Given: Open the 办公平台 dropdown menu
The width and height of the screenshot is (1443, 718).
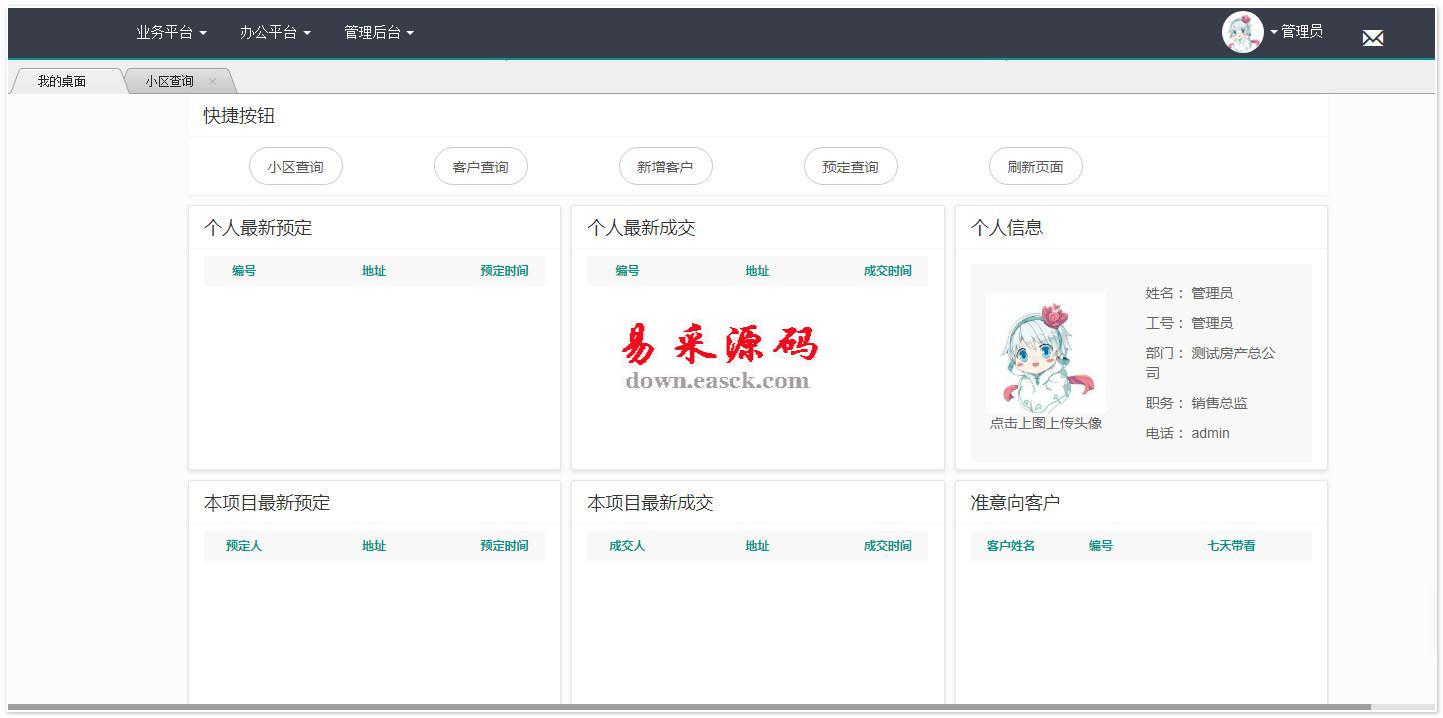Looking at the screenshot, I should click(274, 32).
